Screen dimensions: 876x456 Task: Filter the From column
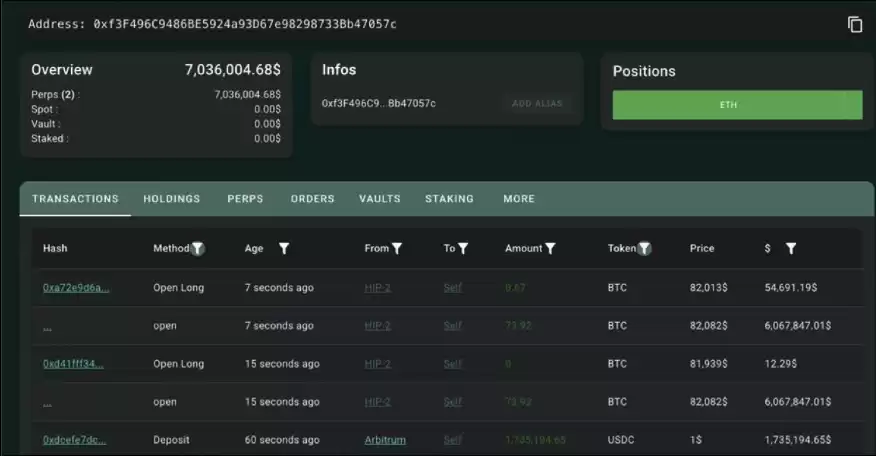[397, 249]
